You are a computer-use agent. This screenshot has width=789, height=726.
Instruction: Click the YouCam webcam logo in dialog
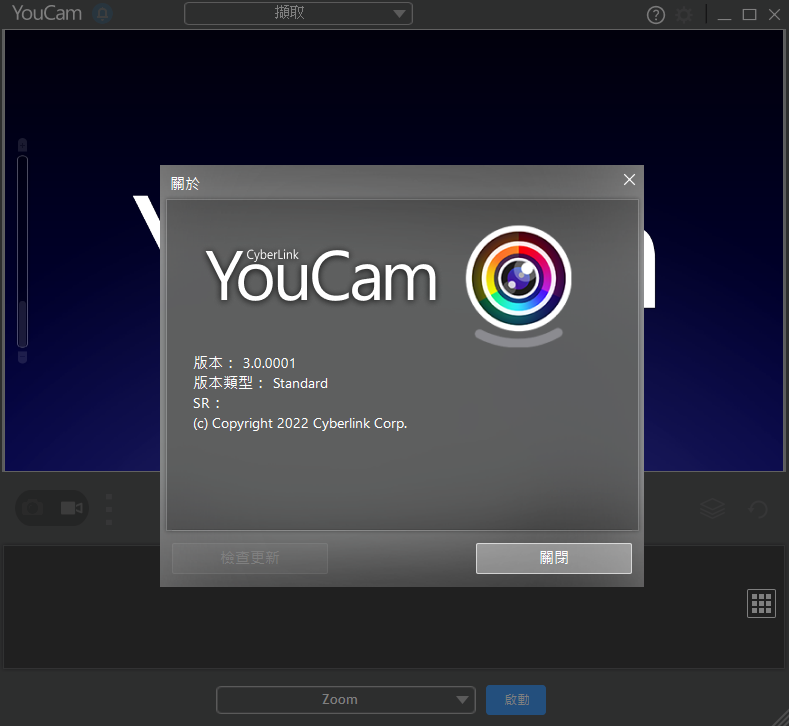coord(518,285)
